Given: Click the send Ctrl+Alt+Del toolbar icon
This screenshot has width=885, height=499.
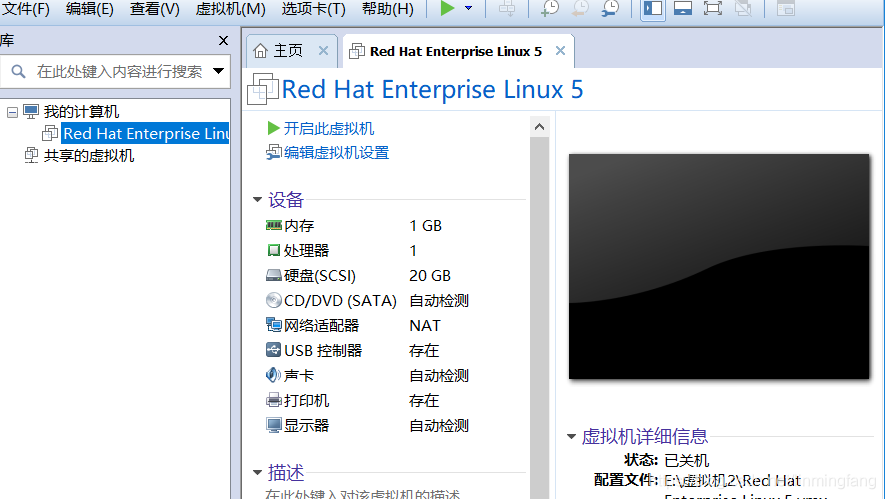Looking at the screenshot, I should 507,8.
